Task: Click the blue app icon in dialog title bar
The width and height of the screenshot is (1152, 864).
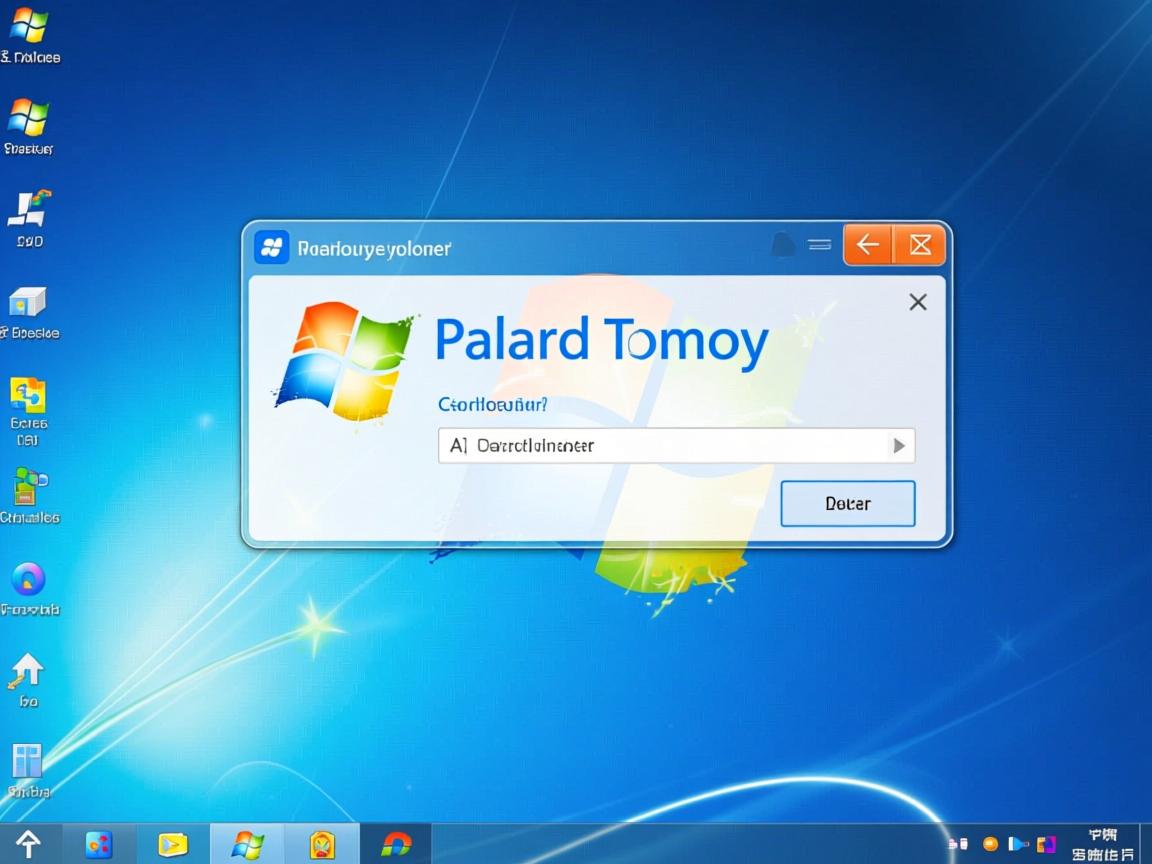Action: 271,247
